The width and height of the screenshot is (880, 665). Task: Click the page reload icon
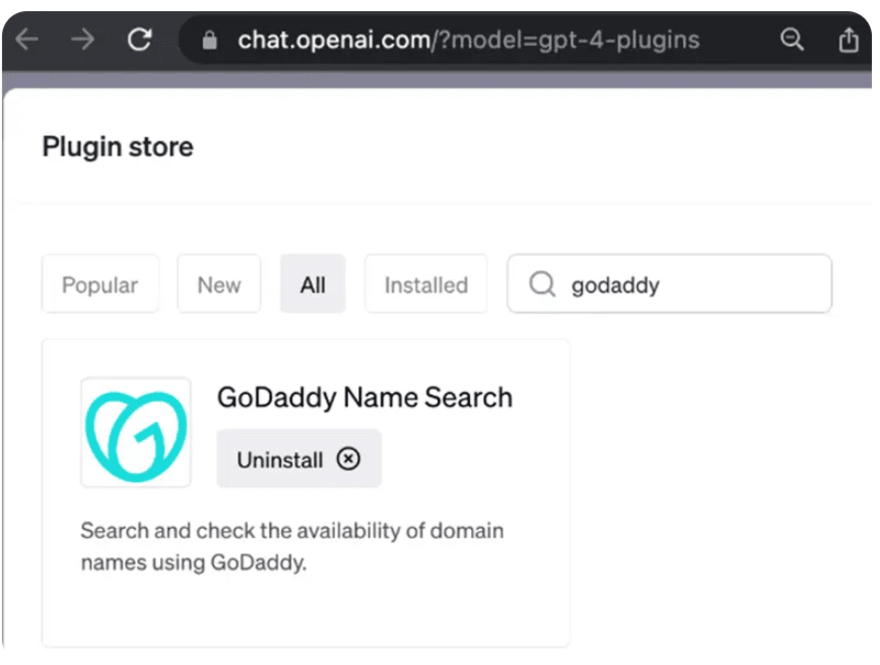140,40
